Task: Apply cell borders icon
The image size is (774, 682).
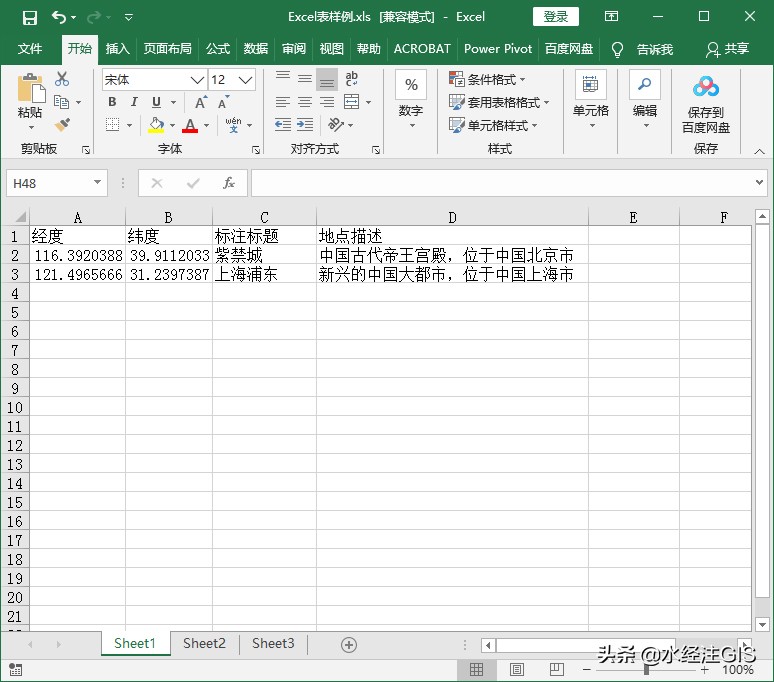Action: (x=113, y=124)
